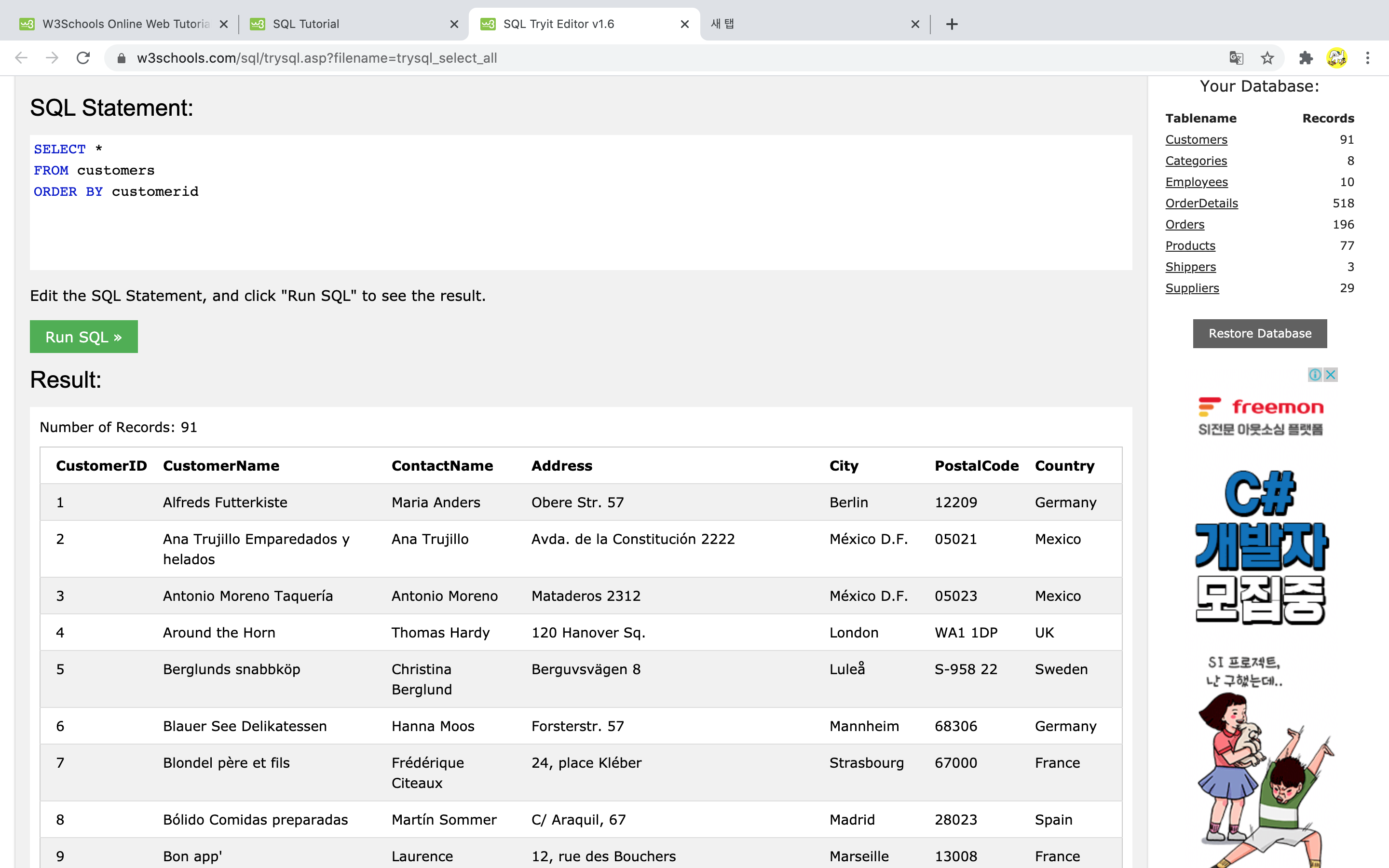Click the Restore Database button
The height and width of the screenshot is (868, 1389).
(x=1259, y=334)
